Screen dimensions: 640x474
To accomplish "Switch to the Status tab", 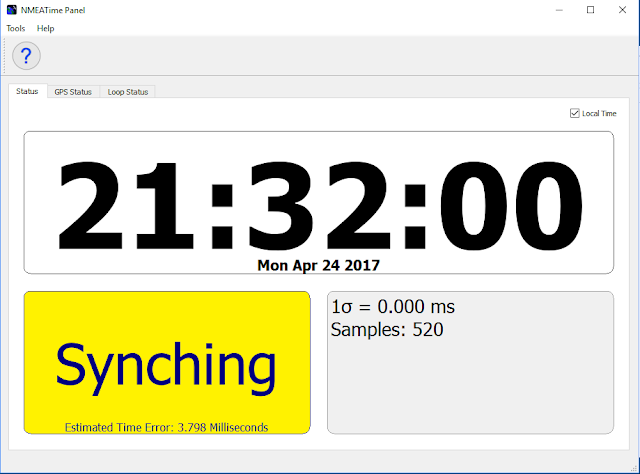I will (27, 91).
